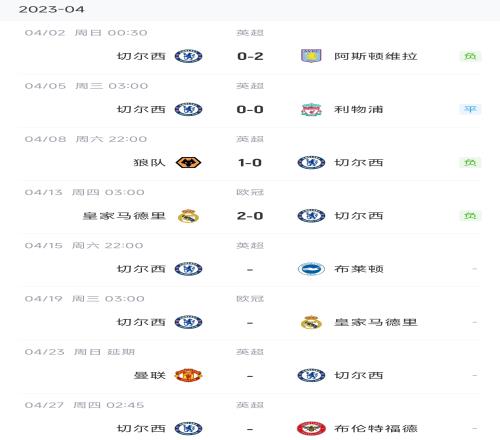Open the Manchester United crest
Image resolution: width=500 pixels, height=440 pixels.
click(x=188, y=375)
